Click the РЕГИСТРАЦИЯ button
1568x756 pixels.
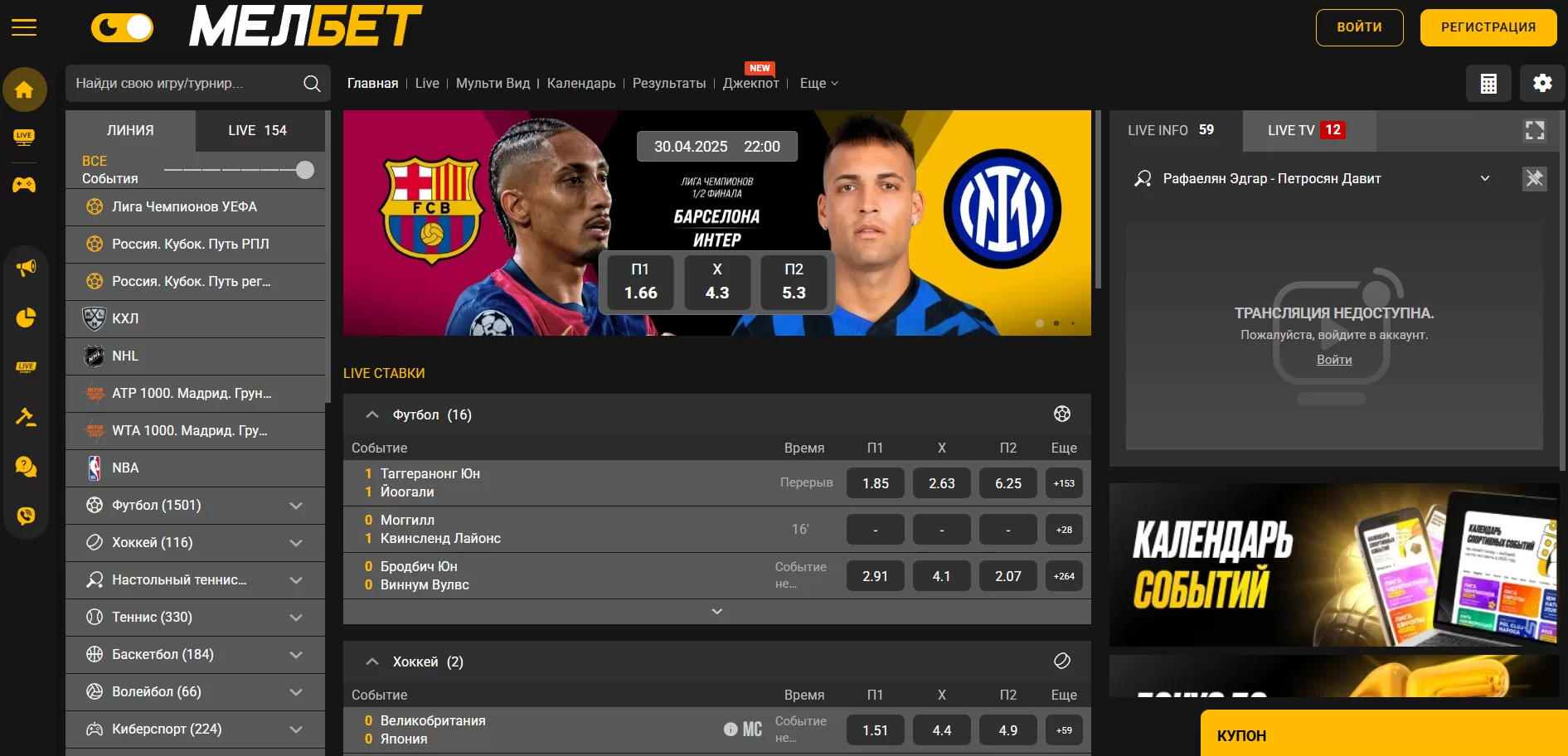tap(1488, 27)
